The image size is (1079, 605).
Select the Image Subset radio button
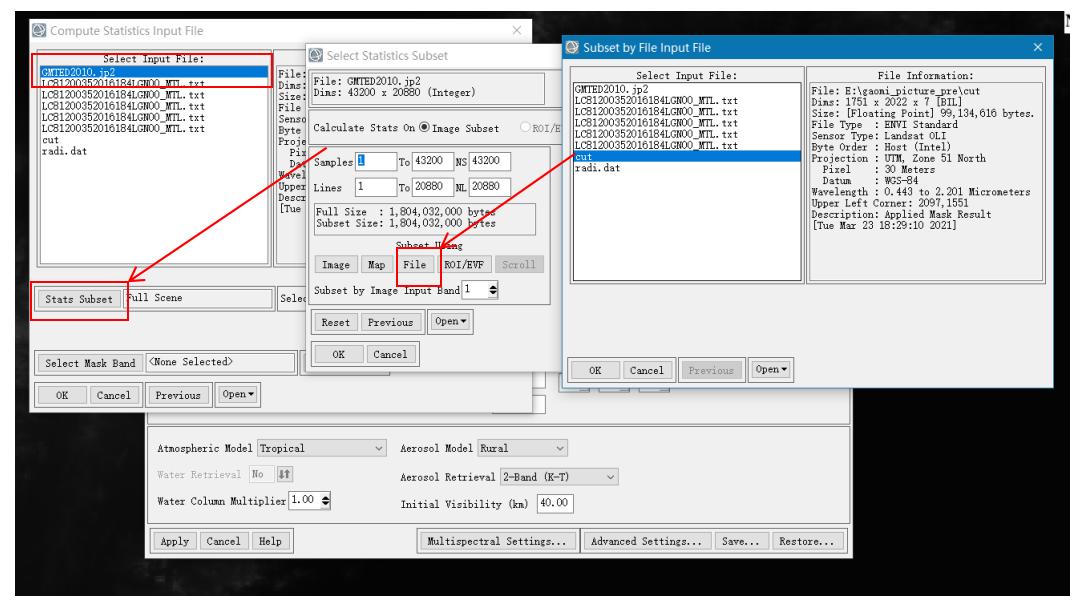pyautogui.click(x=424, y=127)
